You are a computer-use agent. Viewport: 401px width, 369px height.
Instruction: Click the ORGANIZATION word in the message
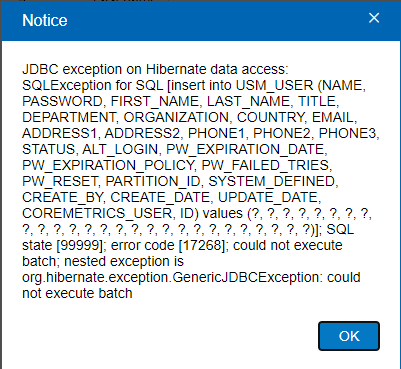(176, 118)
